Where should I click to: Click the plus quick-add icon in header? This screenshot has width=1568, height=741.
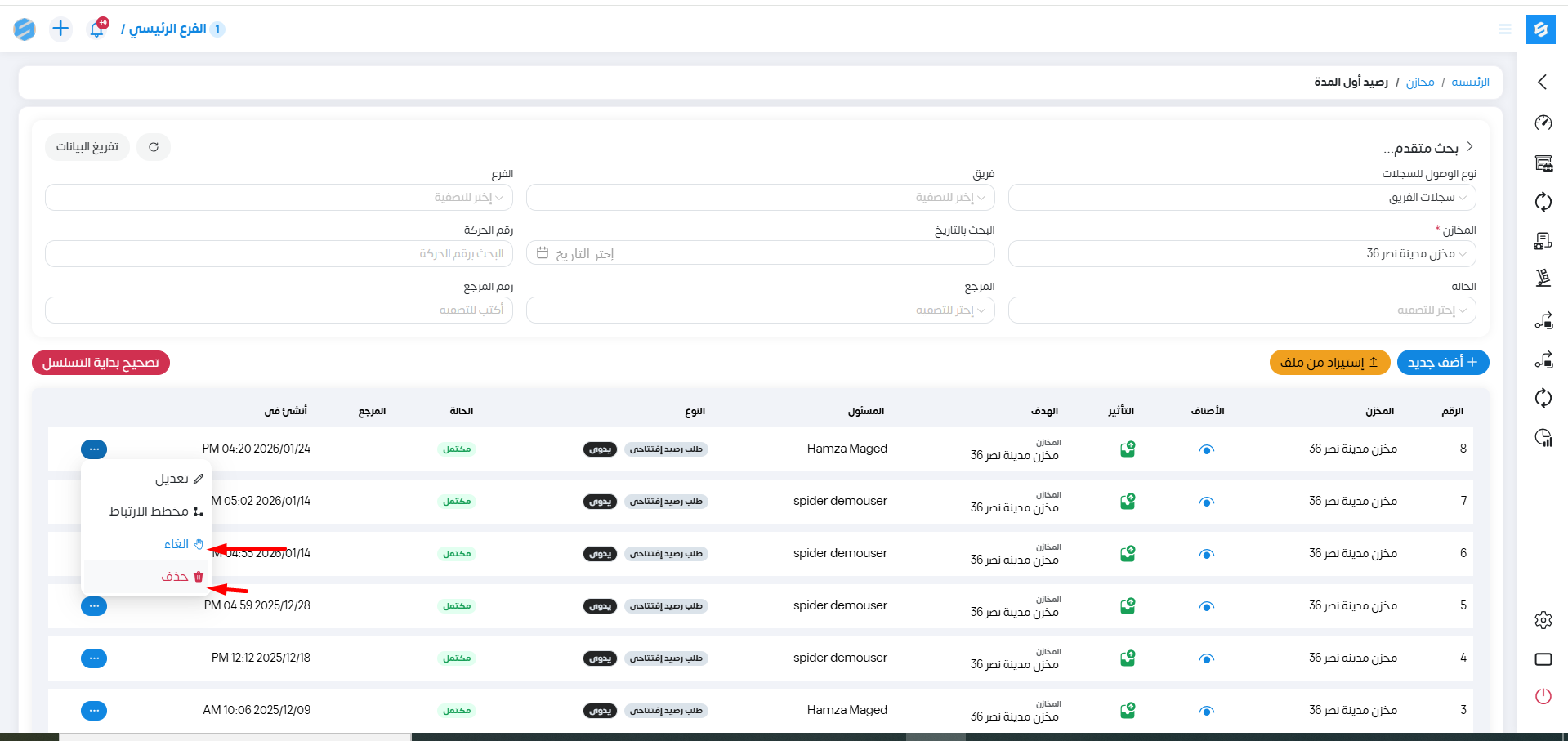(x=60, y=29)
